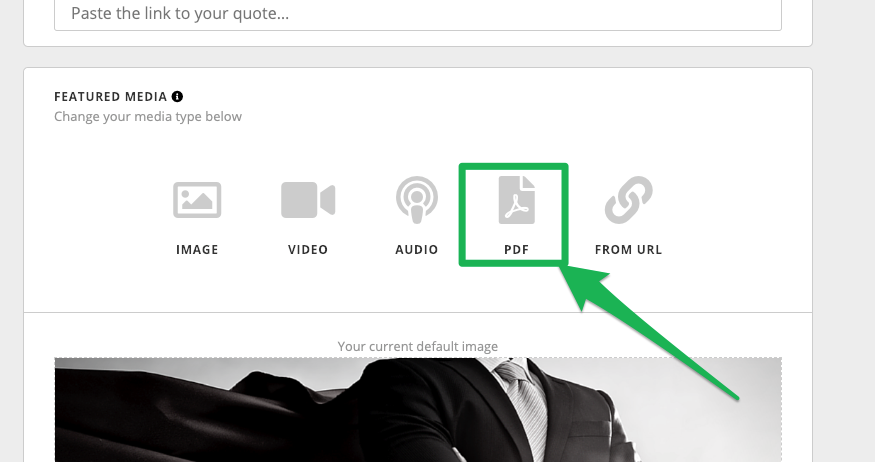The image size is (875, 462).
Task: Select the Video camera media icon
Action: [x=308, y=200]
